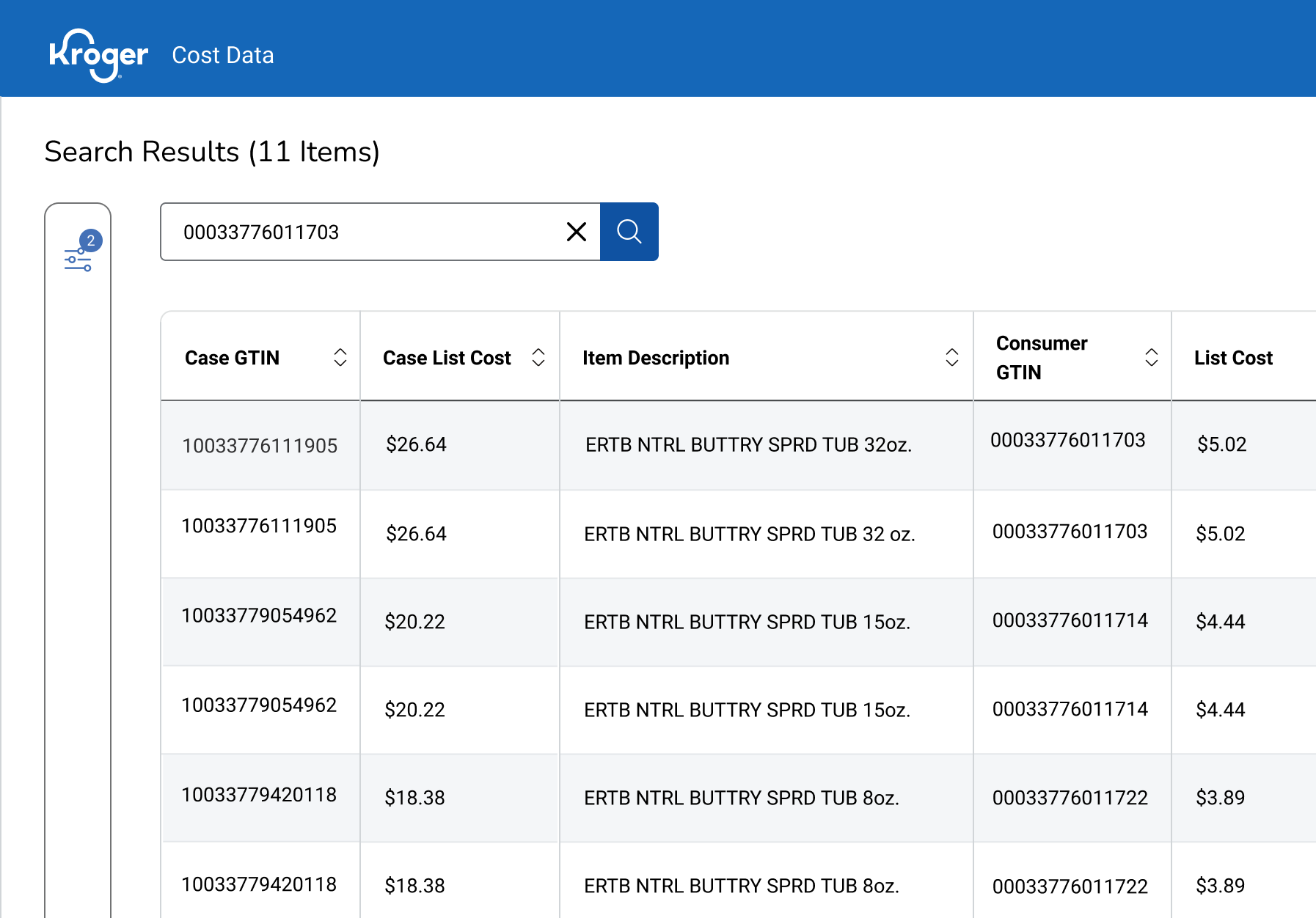Click the Cost Data header title
Screen dimensions: 1316x918
tap(223, 55)
